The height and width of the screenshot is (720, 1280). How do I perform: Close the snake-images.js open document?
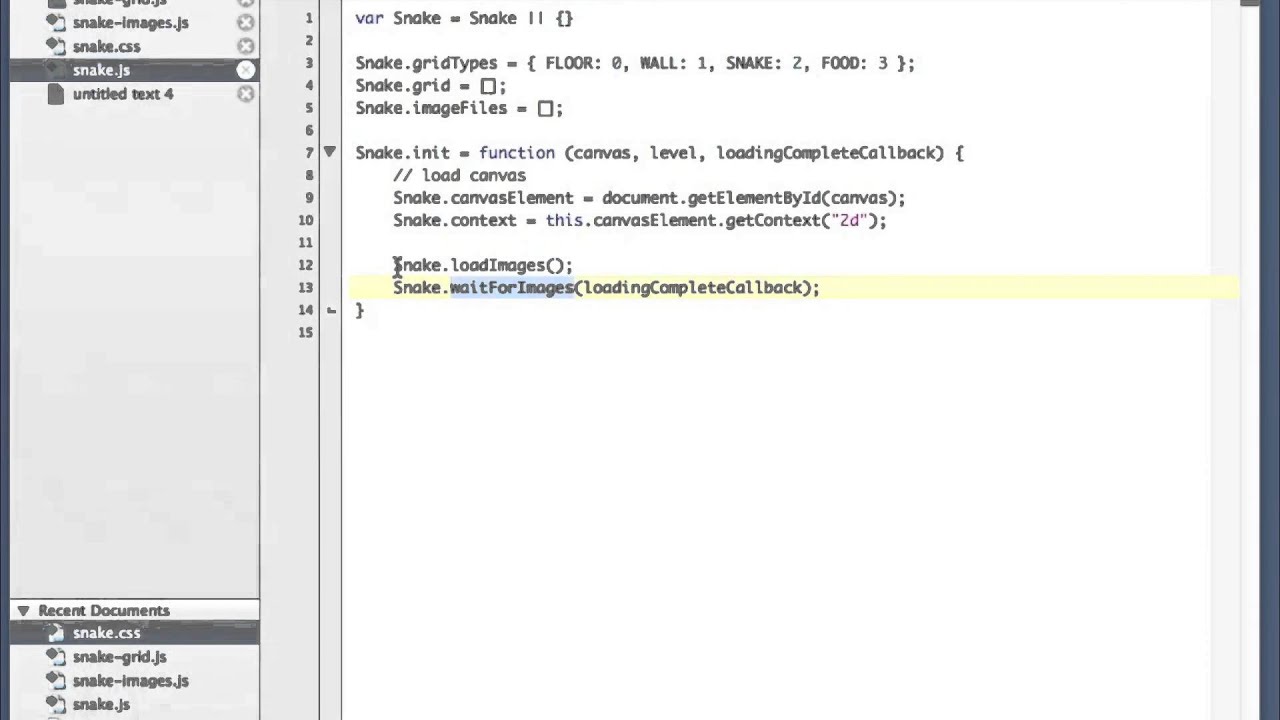[246, 22]
